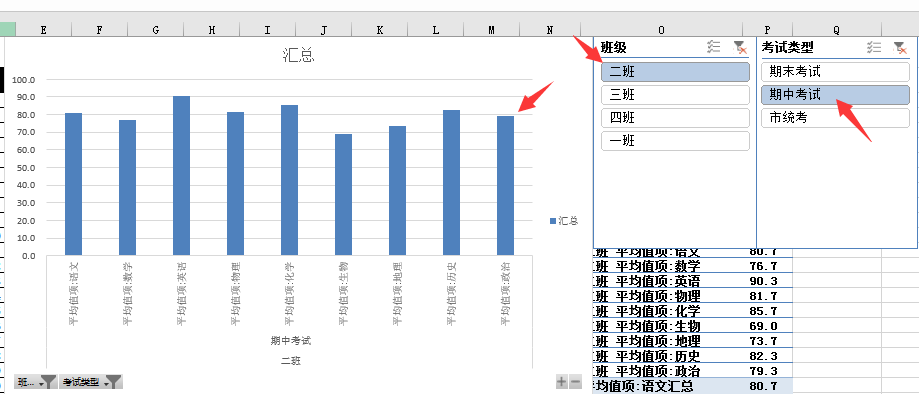Viewport: 919px width, 394px height.
Task: Select 市统考 in 考试类型 slicer
Action: coord(835,118)
